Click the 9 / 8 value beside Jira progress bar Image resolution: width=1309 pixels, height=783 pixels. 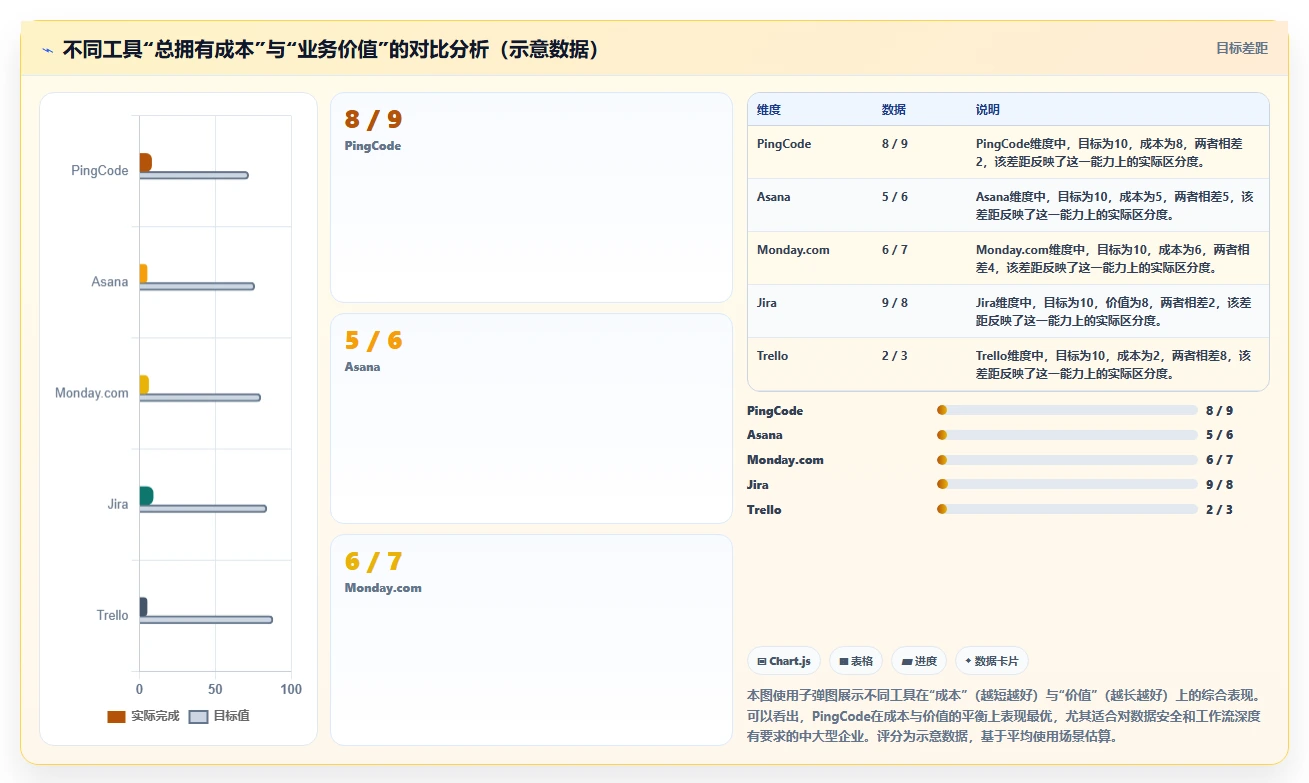1219,485
